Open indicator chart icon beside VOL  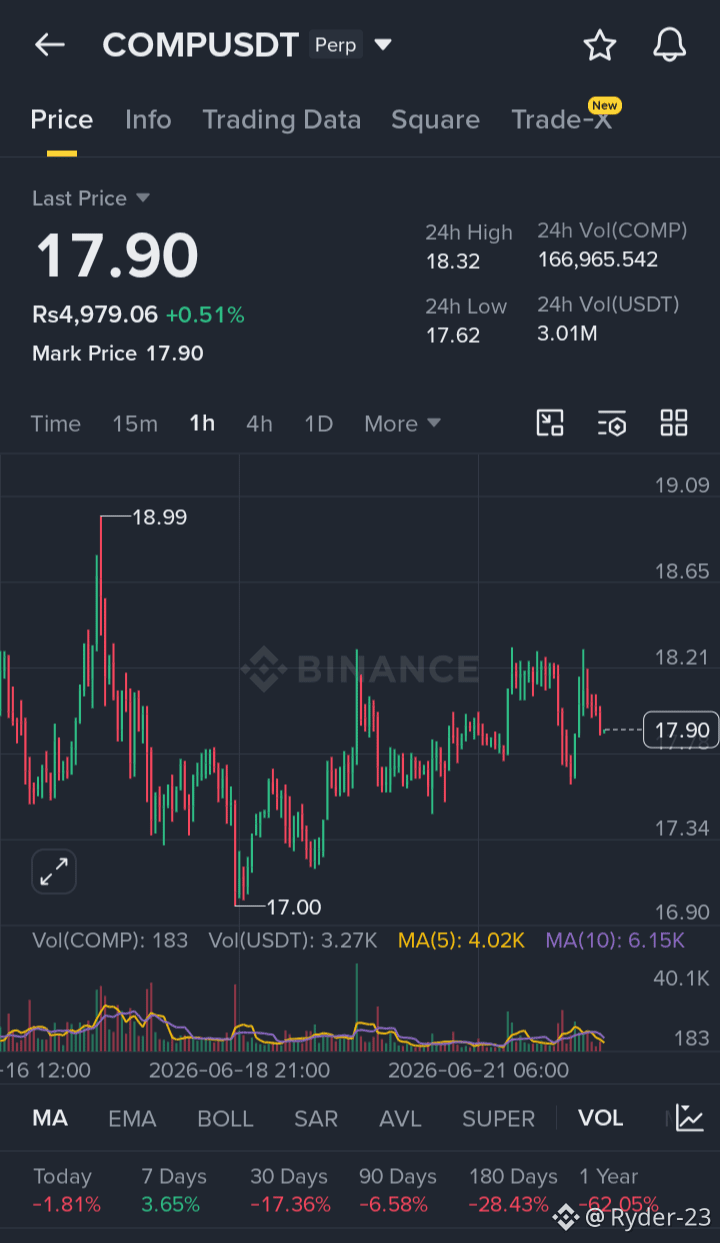click(x=689, y=1118)
